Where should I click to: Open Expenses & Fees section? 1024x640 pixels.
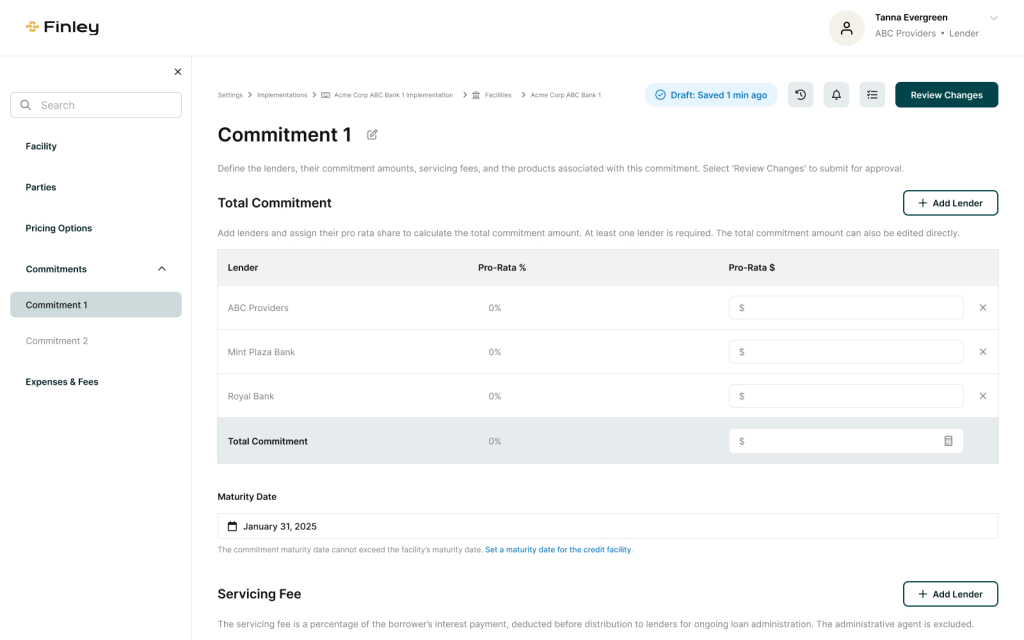point(62,382)
